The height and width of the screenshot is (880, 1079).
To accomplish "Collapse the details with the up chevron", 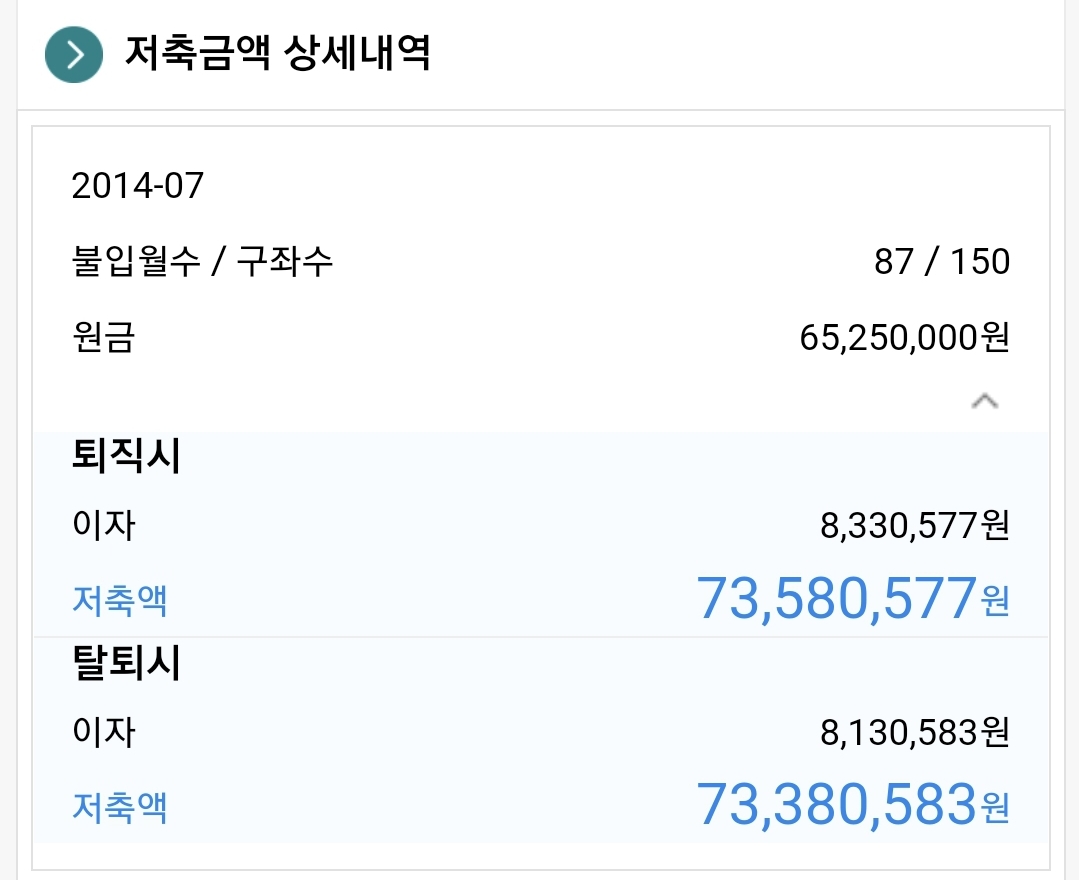I will (x=984, y=402).
